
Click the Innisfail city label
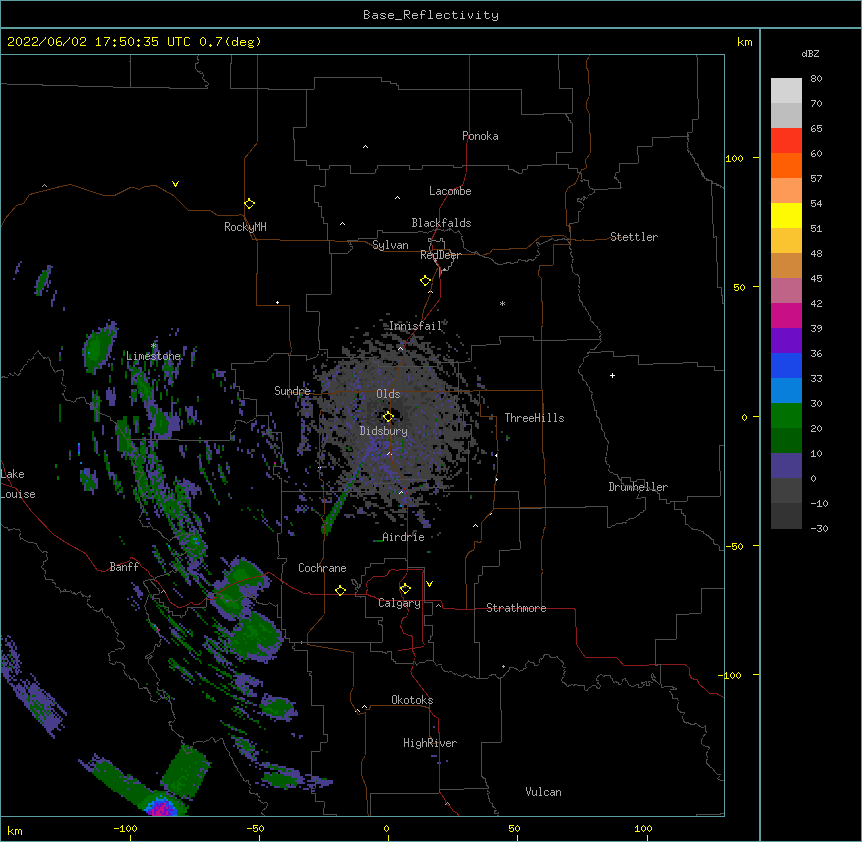coord(415,326)
